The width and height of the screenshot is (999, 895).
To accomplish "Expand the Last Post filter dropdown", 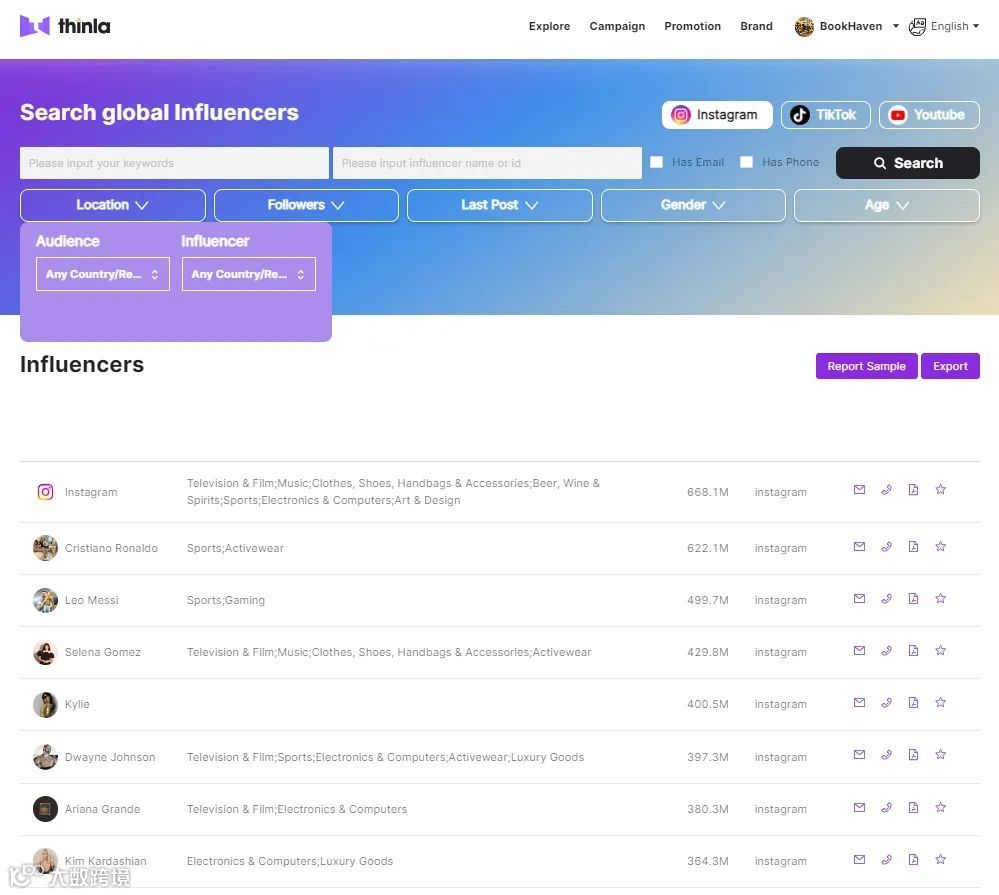I will 500,205.
